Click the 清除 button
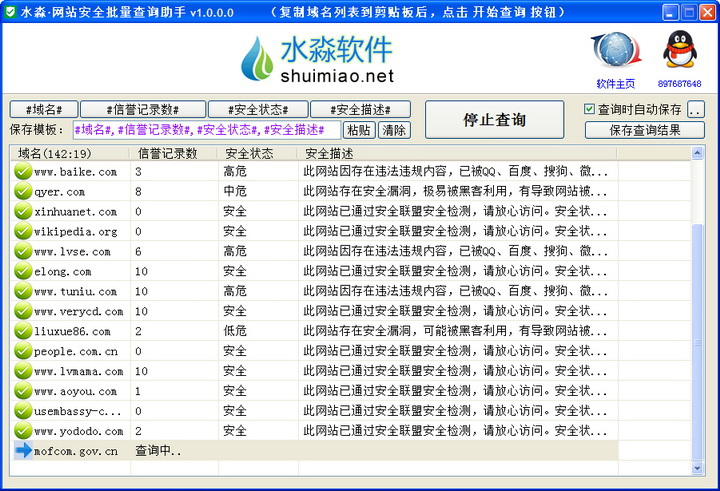 click(394, 130)
